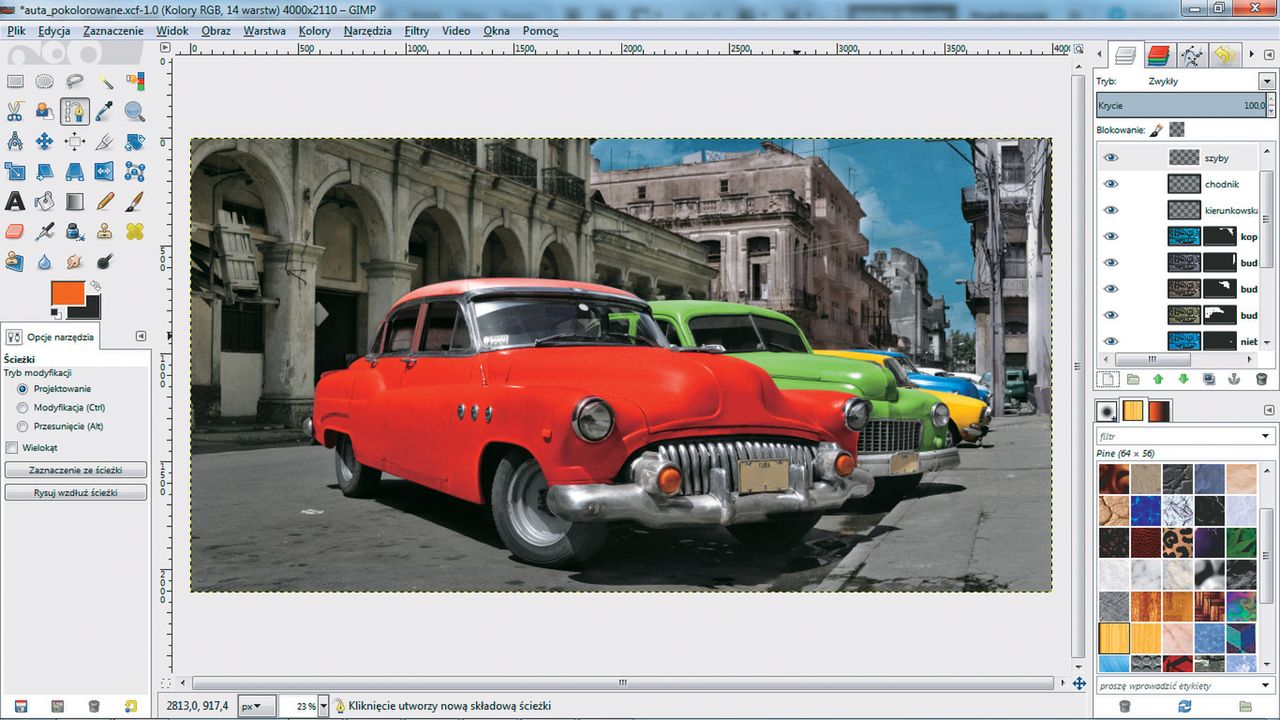Hide the szyby layer
1280x720 pixels.
pos(1110,158)
